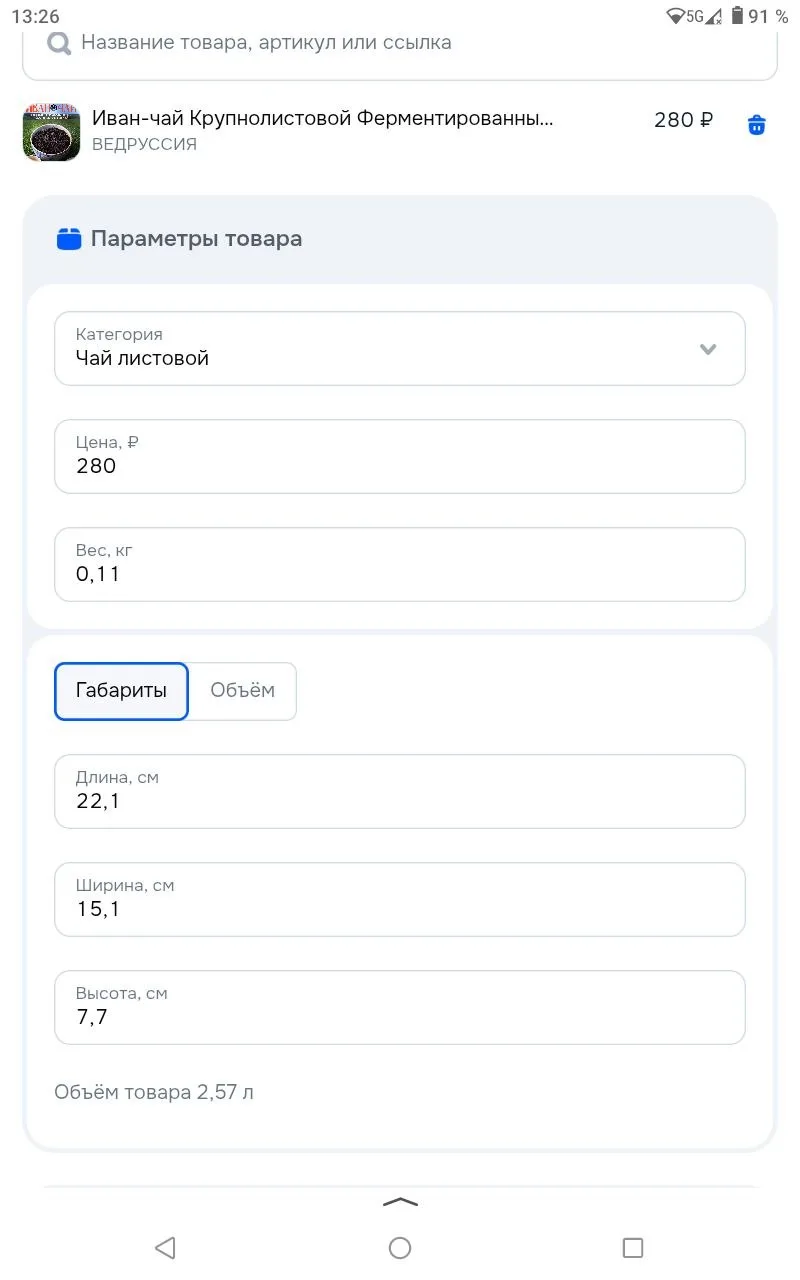800x1280 pixels.
Task: Tap the Wi-Fi status icon
Action: (675, 16)
